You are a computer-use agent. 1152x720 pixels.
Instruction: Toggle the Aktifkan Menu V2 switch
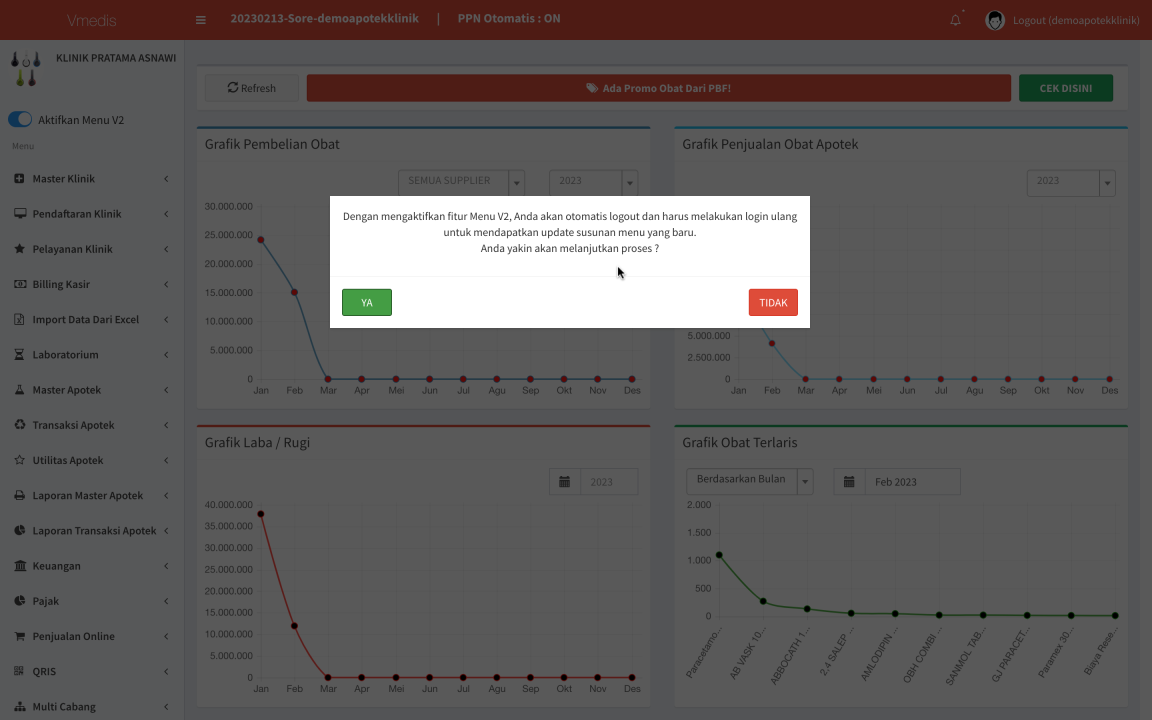(x=20, y=119)
